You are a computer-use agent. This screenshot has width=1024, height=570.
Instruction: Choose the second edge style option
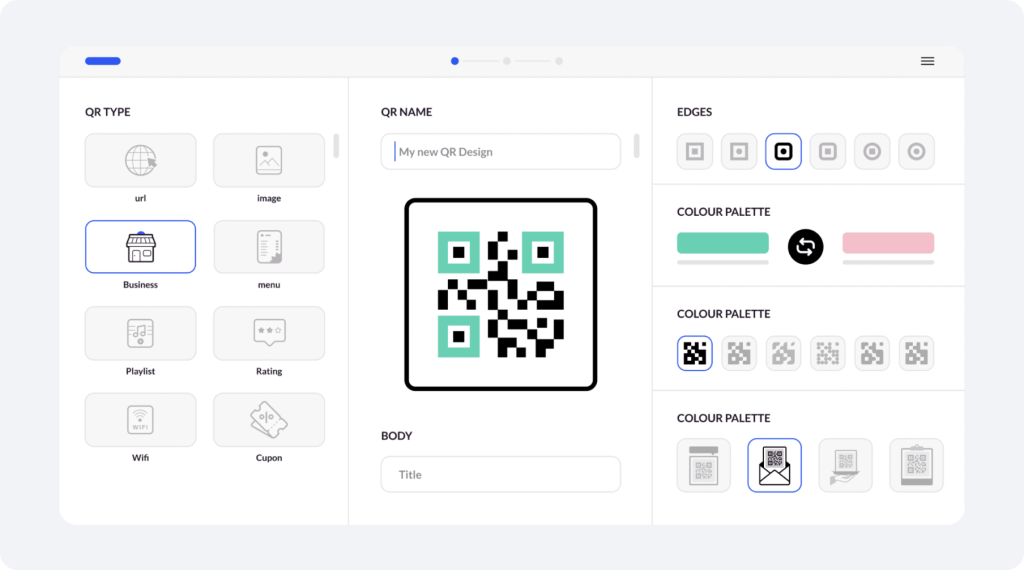pos(739,151)
